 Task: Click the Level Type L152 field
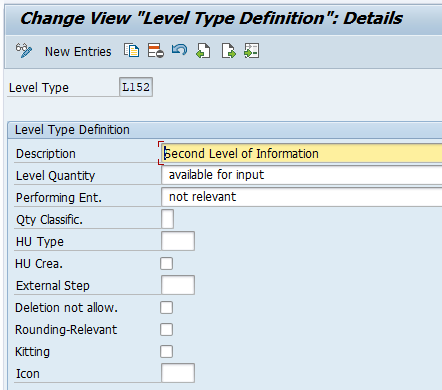[136, 87]
